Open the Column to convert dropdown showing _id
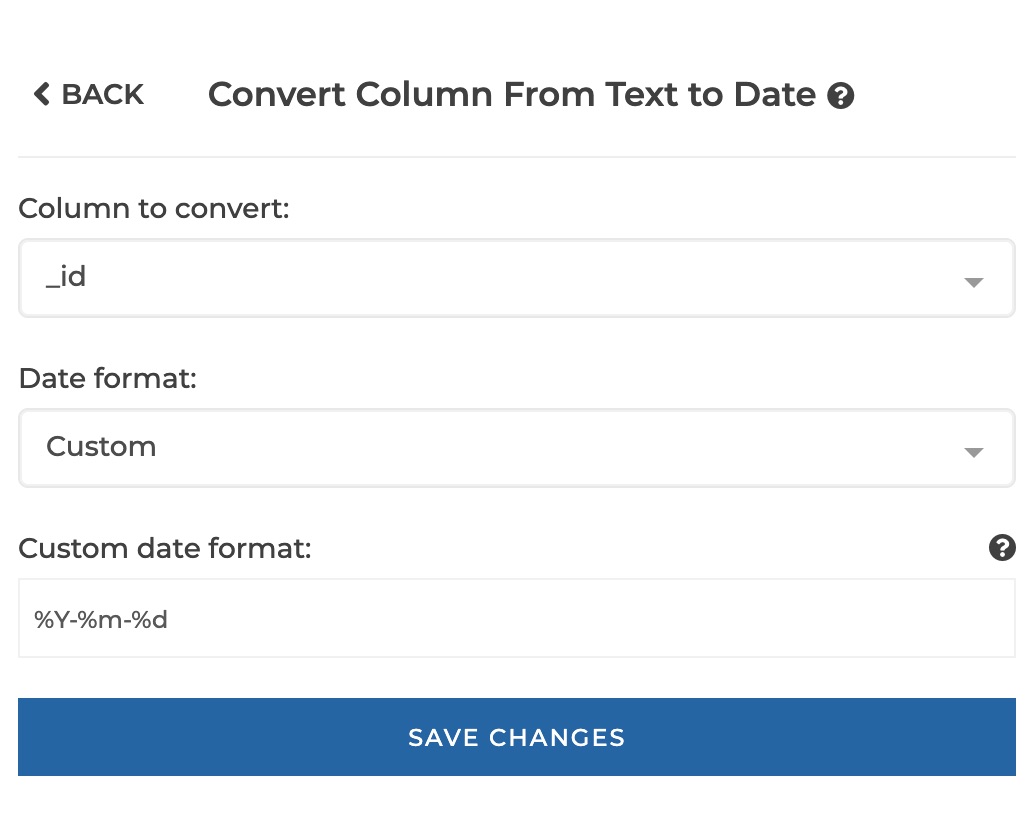 click(x=516, y=278)
